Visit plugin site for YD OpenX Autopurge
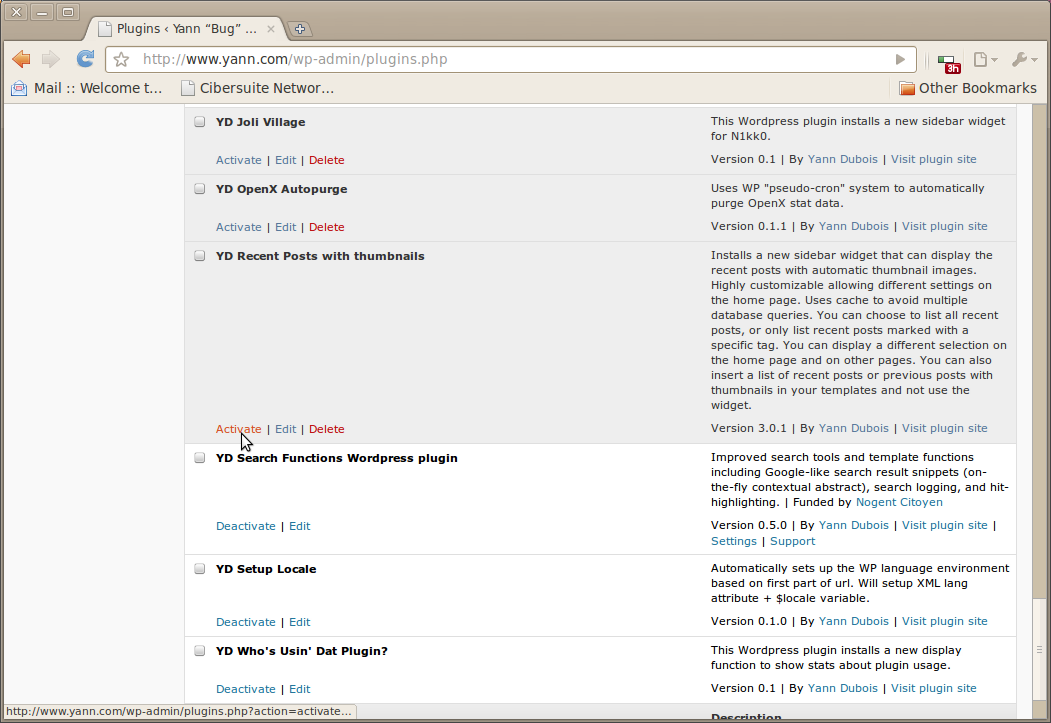This screenshot has width=1051, height=723. (944, 226)
